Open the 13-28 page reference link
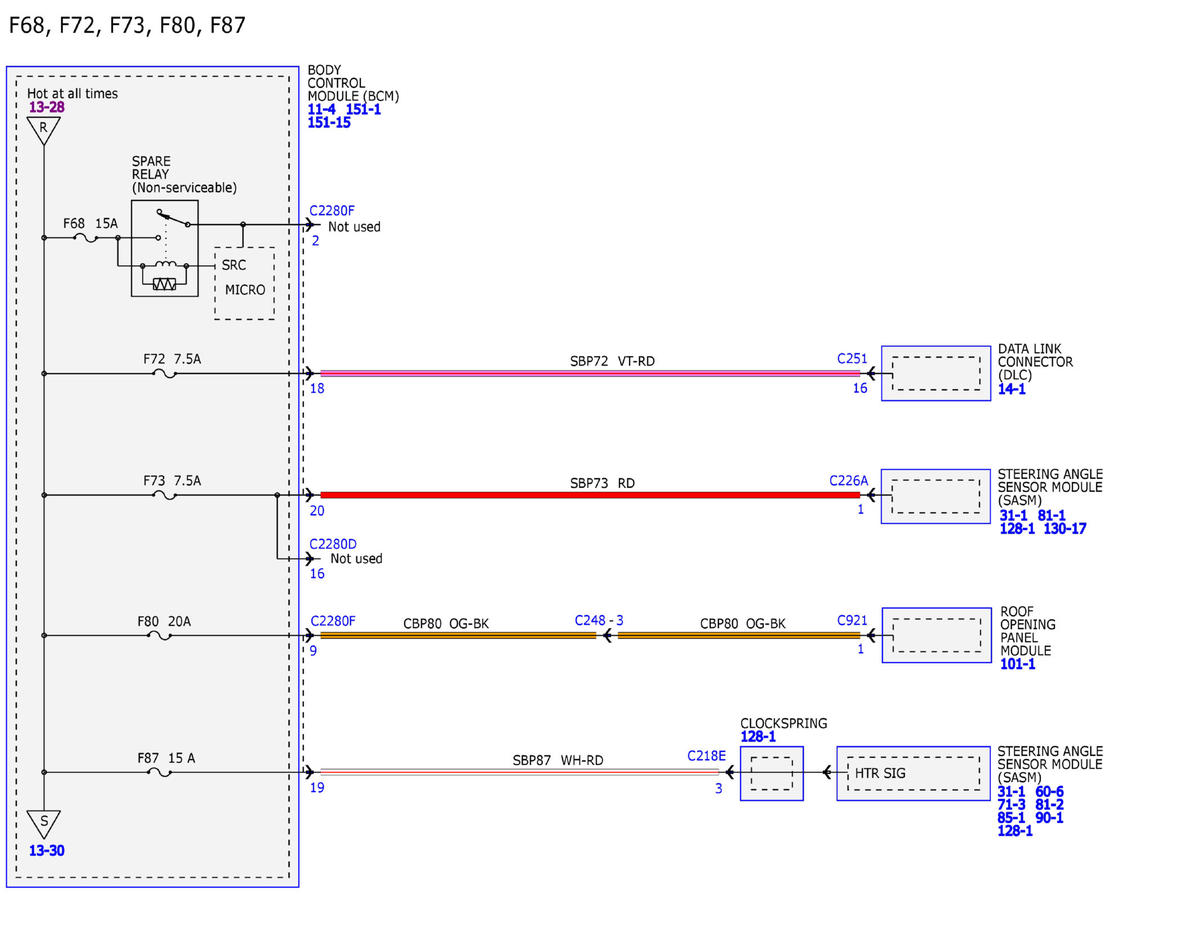 pos(47,107)
